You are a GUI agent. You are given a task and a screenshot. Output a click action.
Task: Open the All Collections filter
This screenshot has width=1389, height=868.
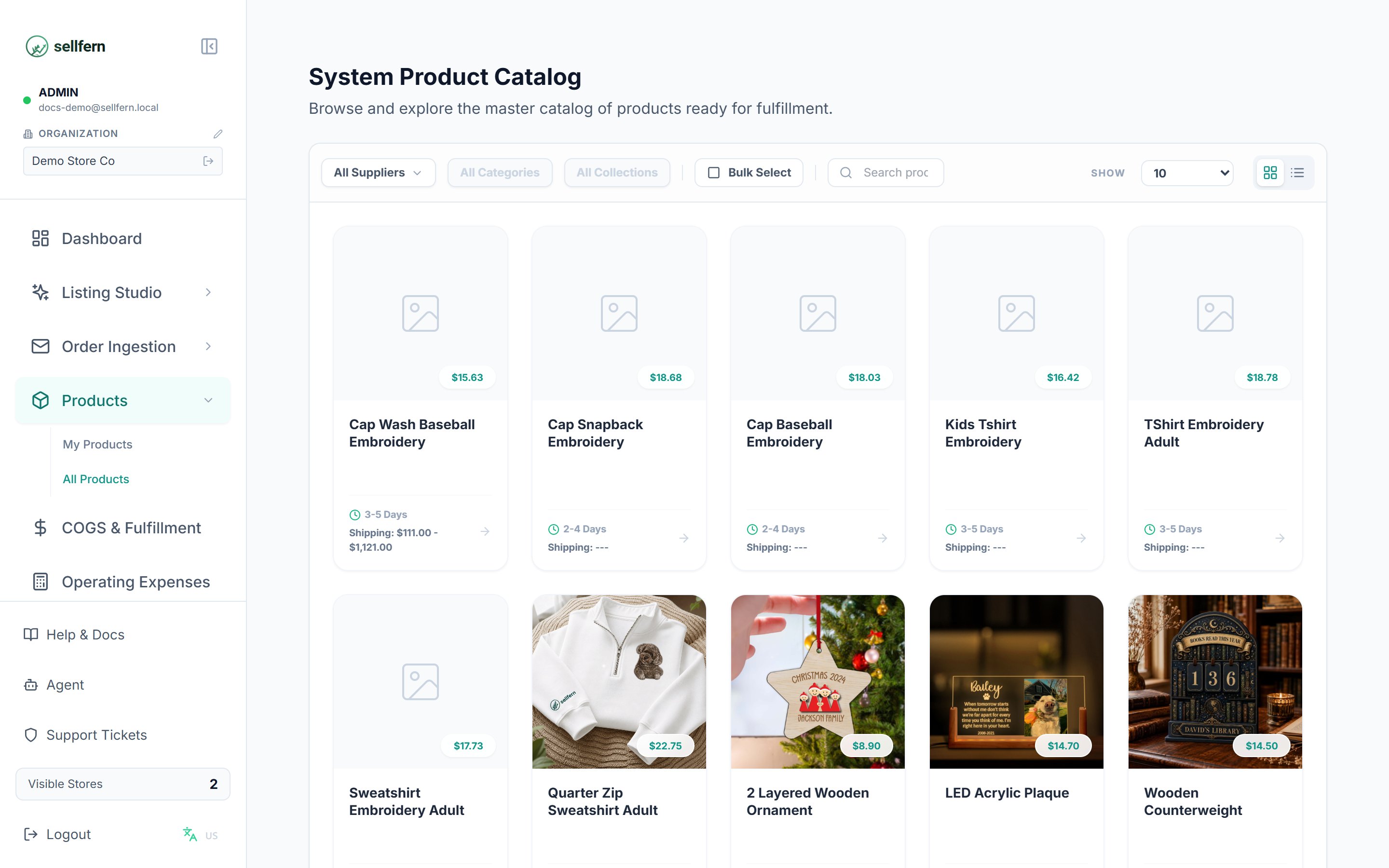617,173
